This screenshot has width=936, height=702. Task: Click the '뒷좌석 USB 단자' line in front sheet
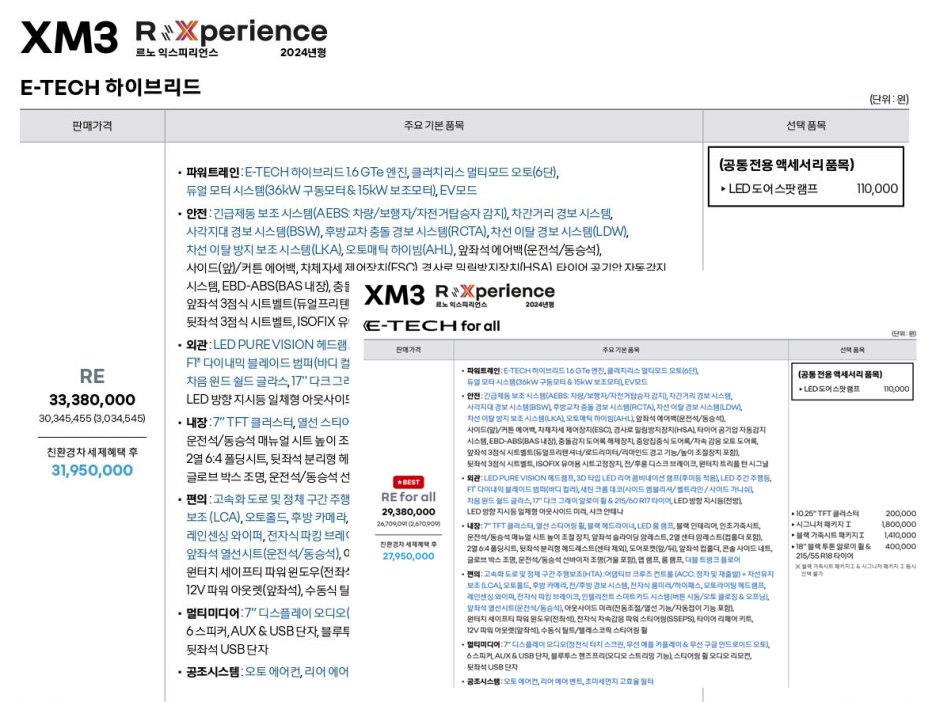coord(492,667)
